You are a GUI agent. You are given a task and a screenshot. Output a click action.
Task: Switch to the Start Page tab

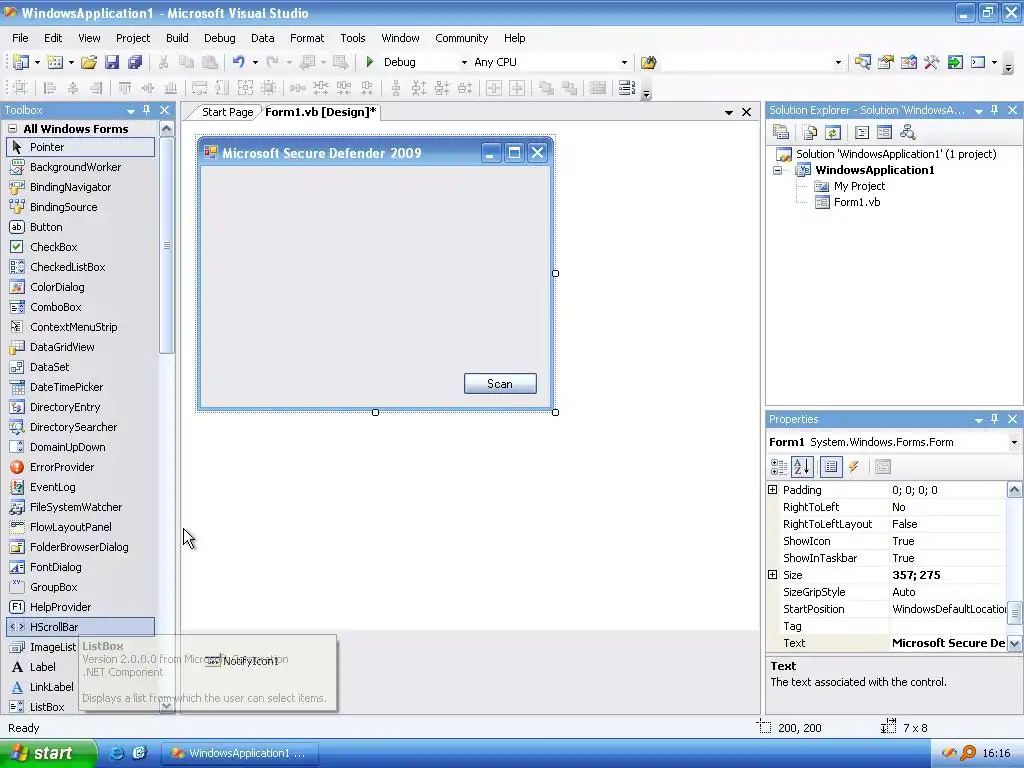[227, 112]
